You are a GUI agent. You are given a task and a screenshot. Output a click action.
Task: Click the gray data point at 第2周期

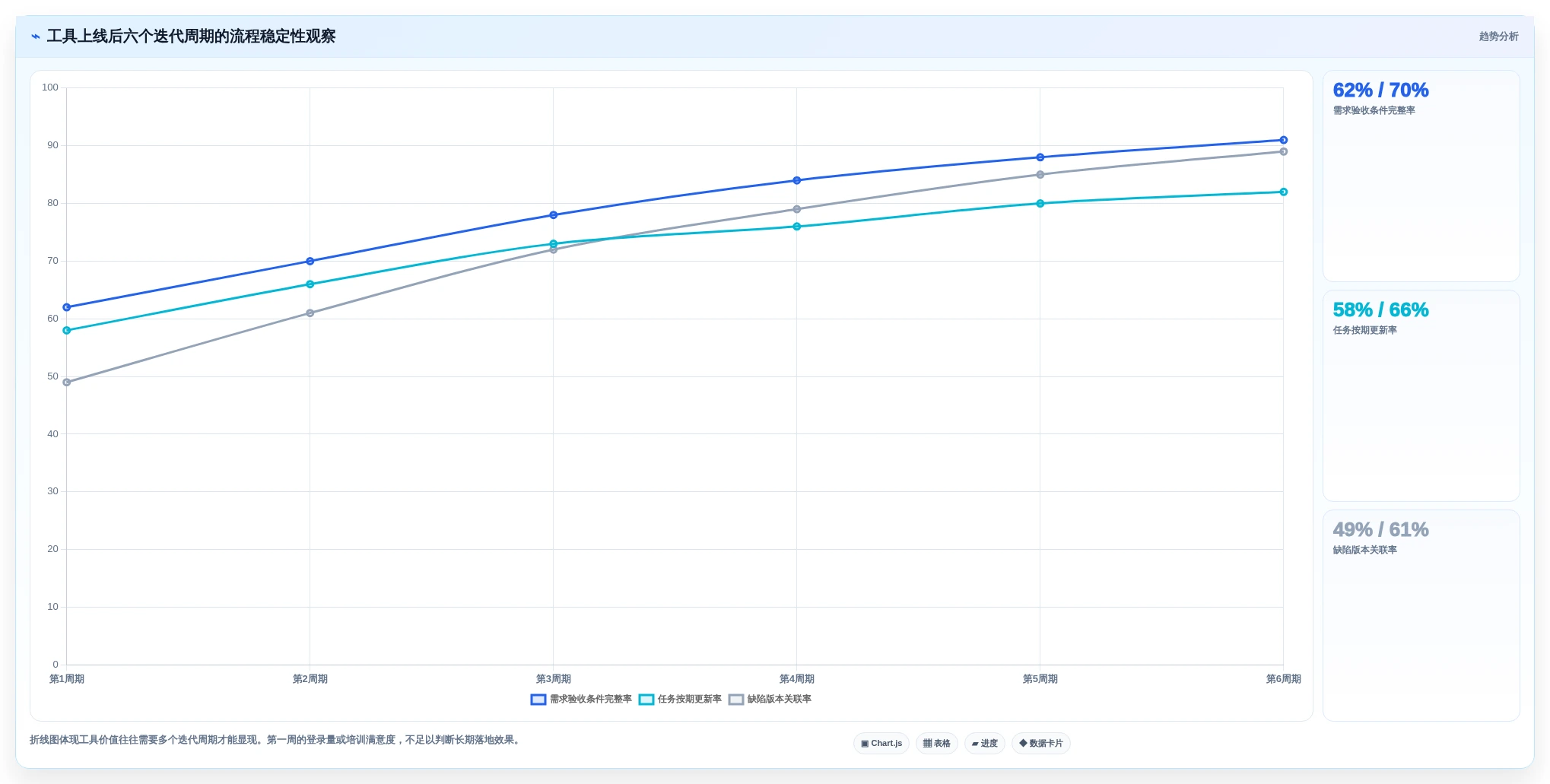(310, 313)
